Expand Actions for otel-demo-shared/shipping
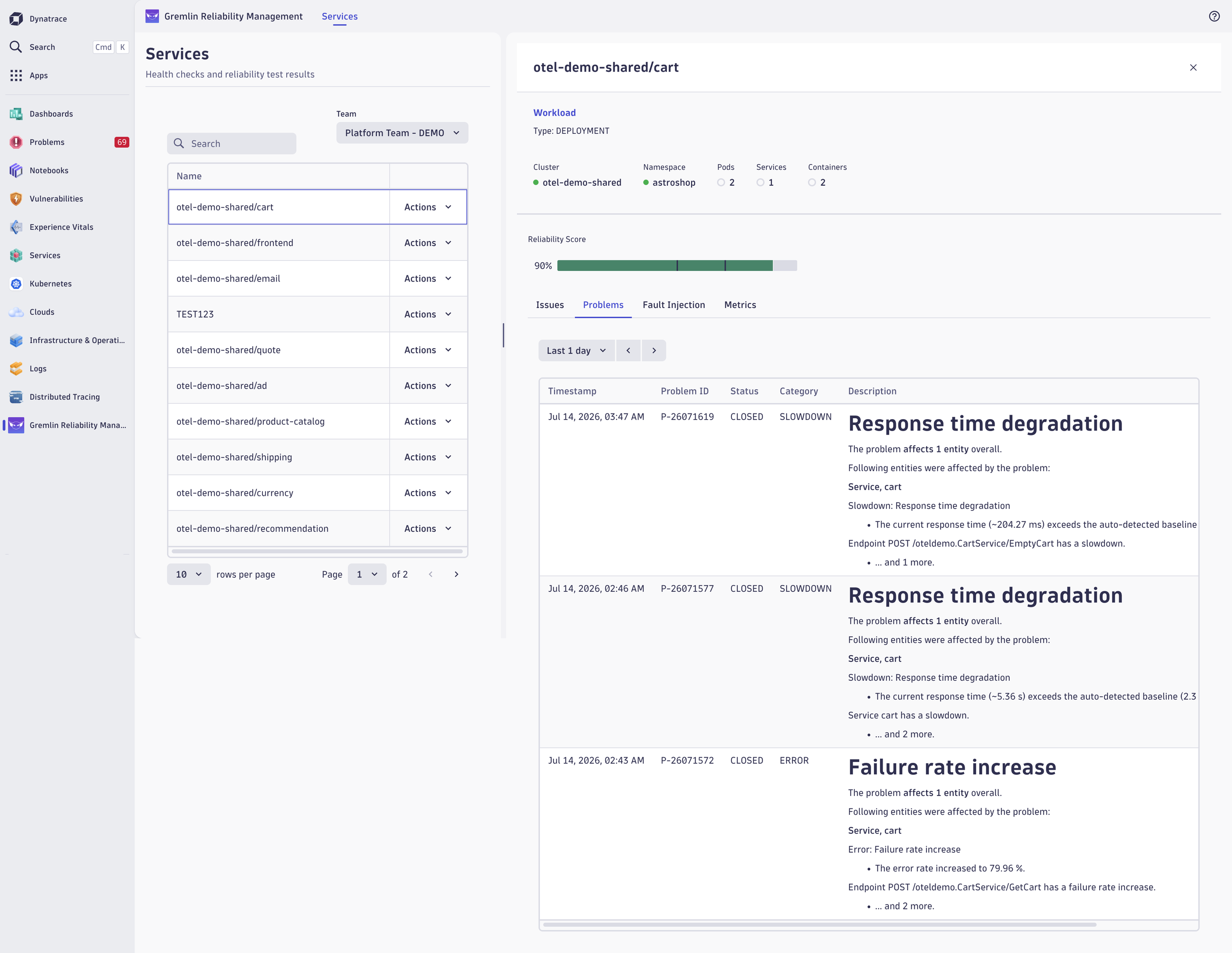This screenshot has height=953, width=1232. (x=427, y=457)
